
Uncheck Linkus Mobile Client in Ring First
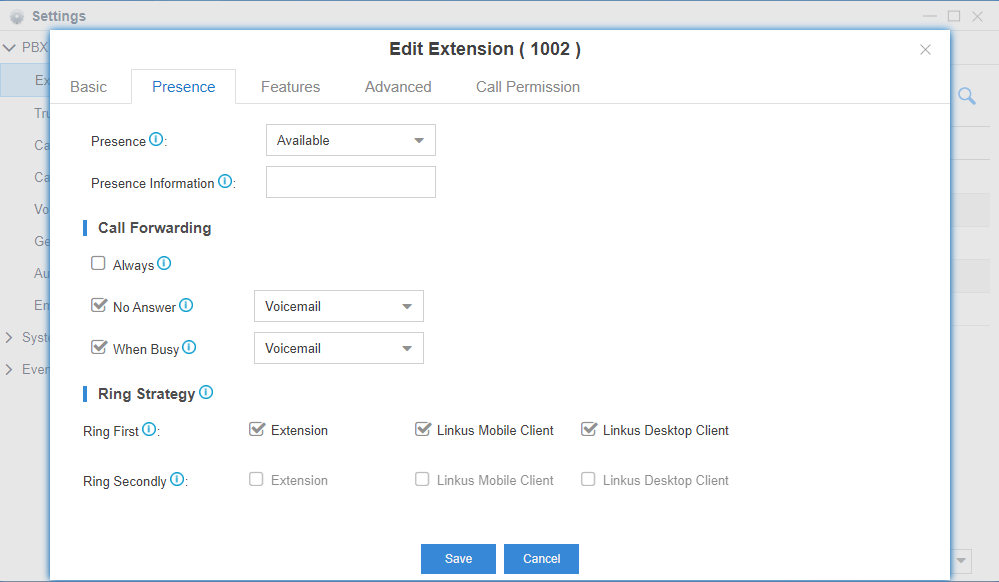(x=422, y=430)
